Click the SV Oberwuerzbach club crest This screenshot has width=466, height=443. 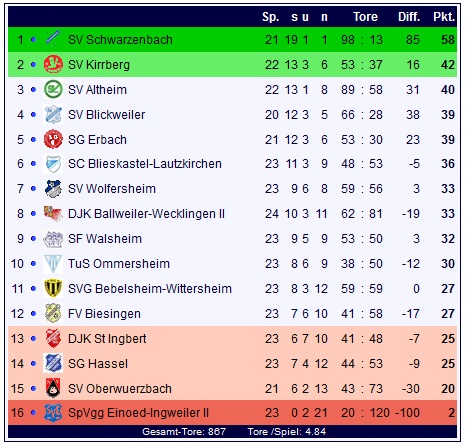pyautogui.click(x=53, y=388)
